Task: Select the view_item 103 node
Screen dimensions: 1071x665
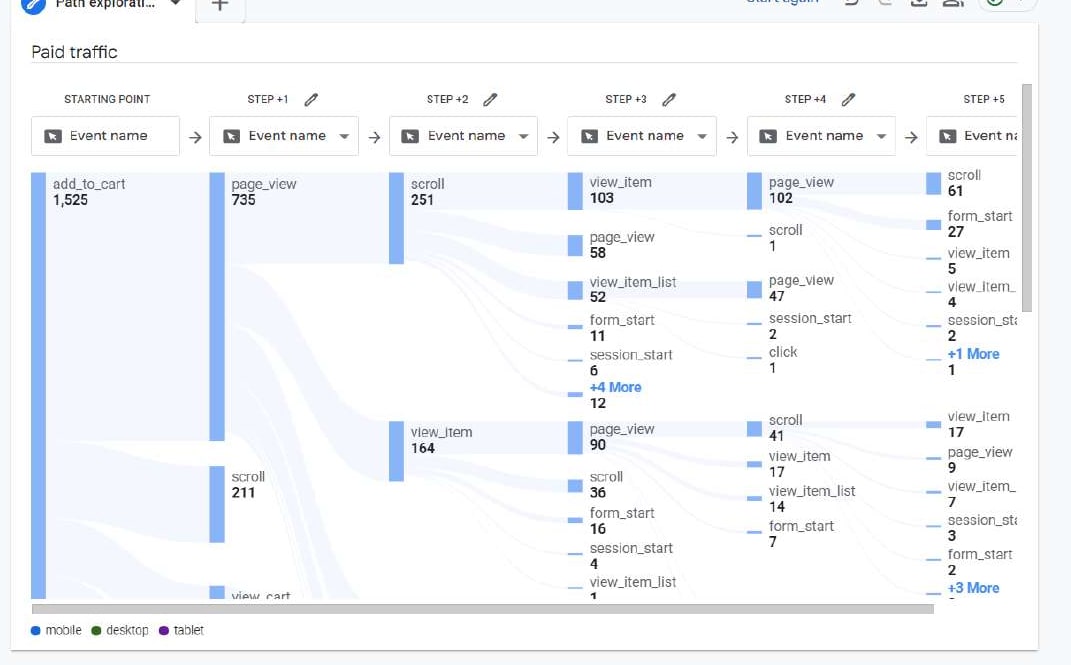Action: [575, 191]
